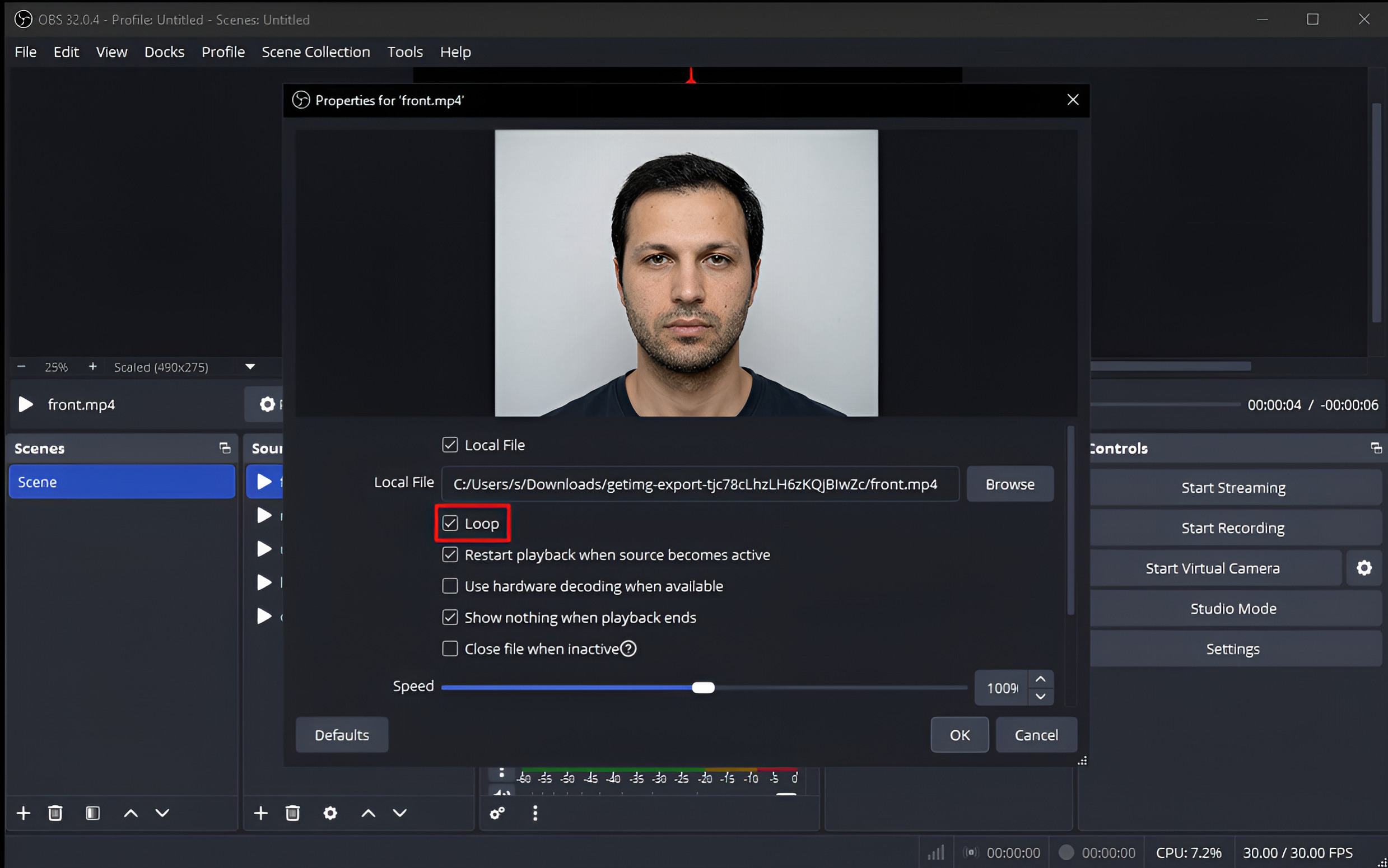
Task: Pop out the Controls dock
Action: [1376, 448]
